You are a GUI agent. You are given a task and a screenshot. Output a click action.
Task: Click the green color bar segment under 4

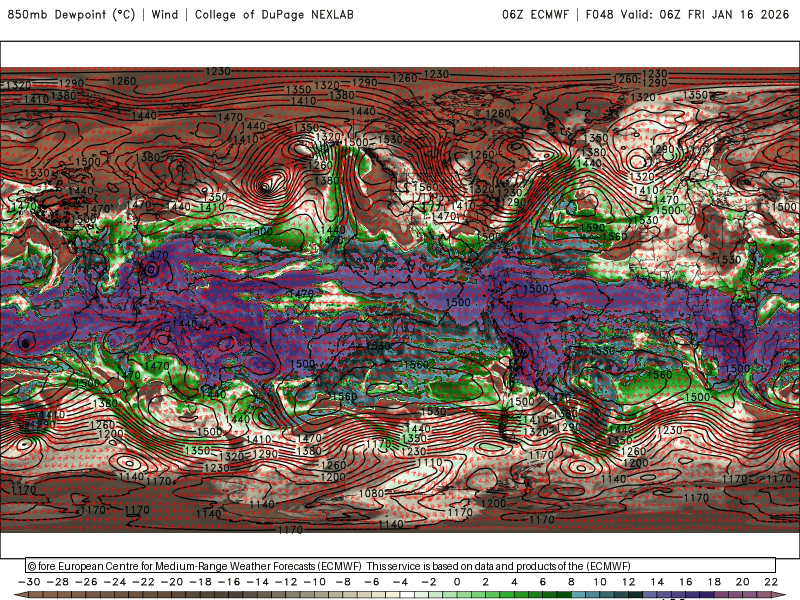(x=521, y=596)
